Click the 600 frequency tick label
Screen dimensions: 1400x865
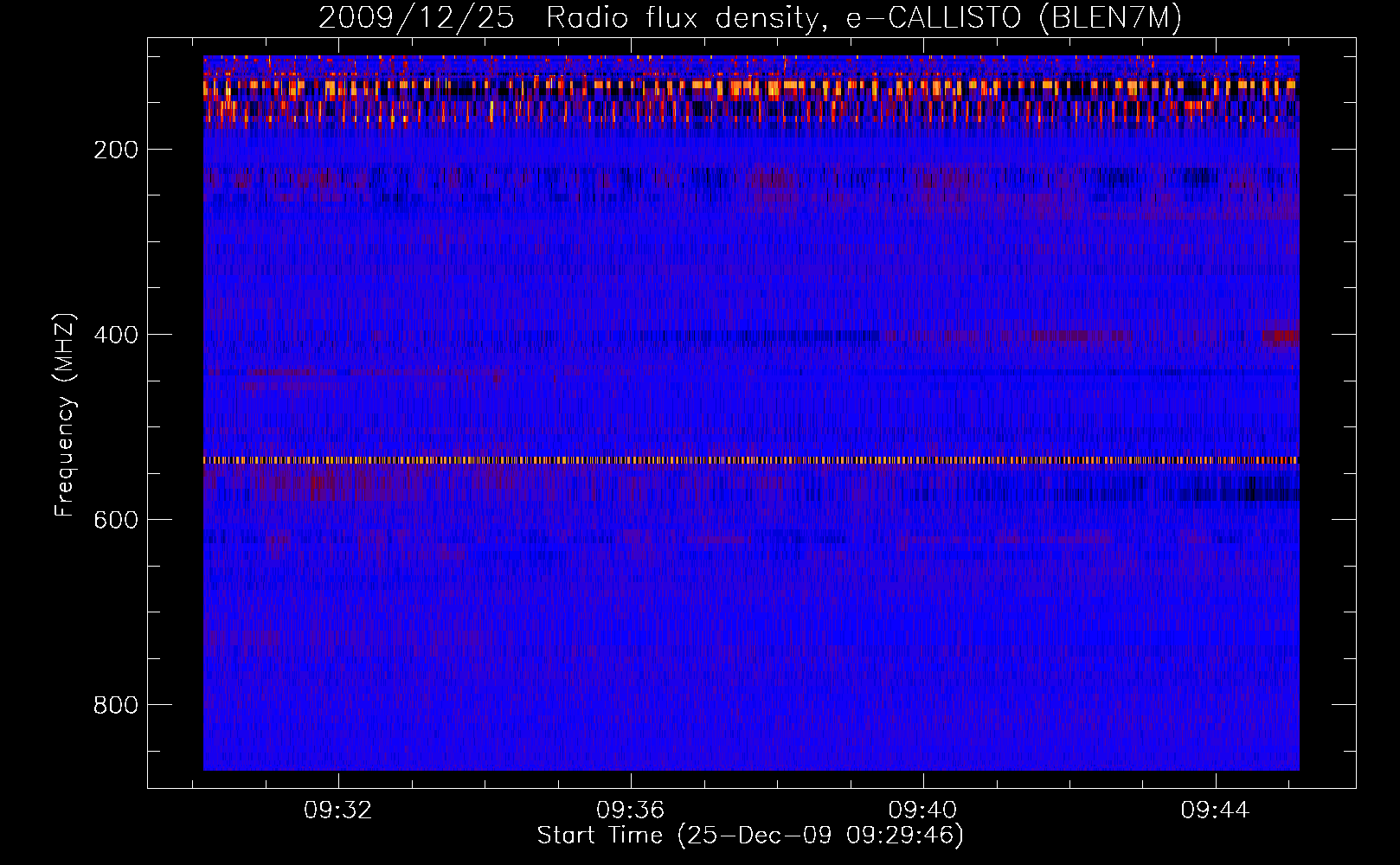click(116, 520)
